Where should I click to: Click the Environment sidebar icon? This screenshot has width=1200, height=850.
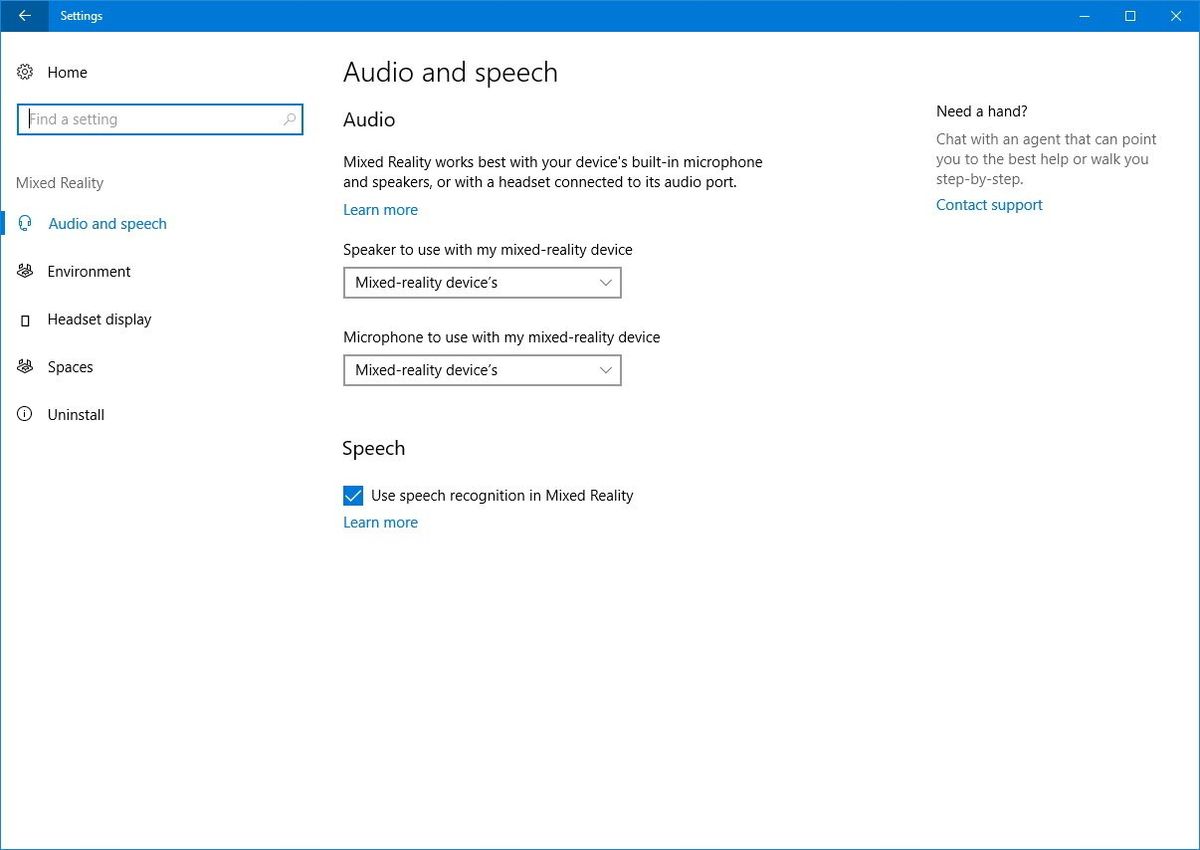click(x=24, y=271)
